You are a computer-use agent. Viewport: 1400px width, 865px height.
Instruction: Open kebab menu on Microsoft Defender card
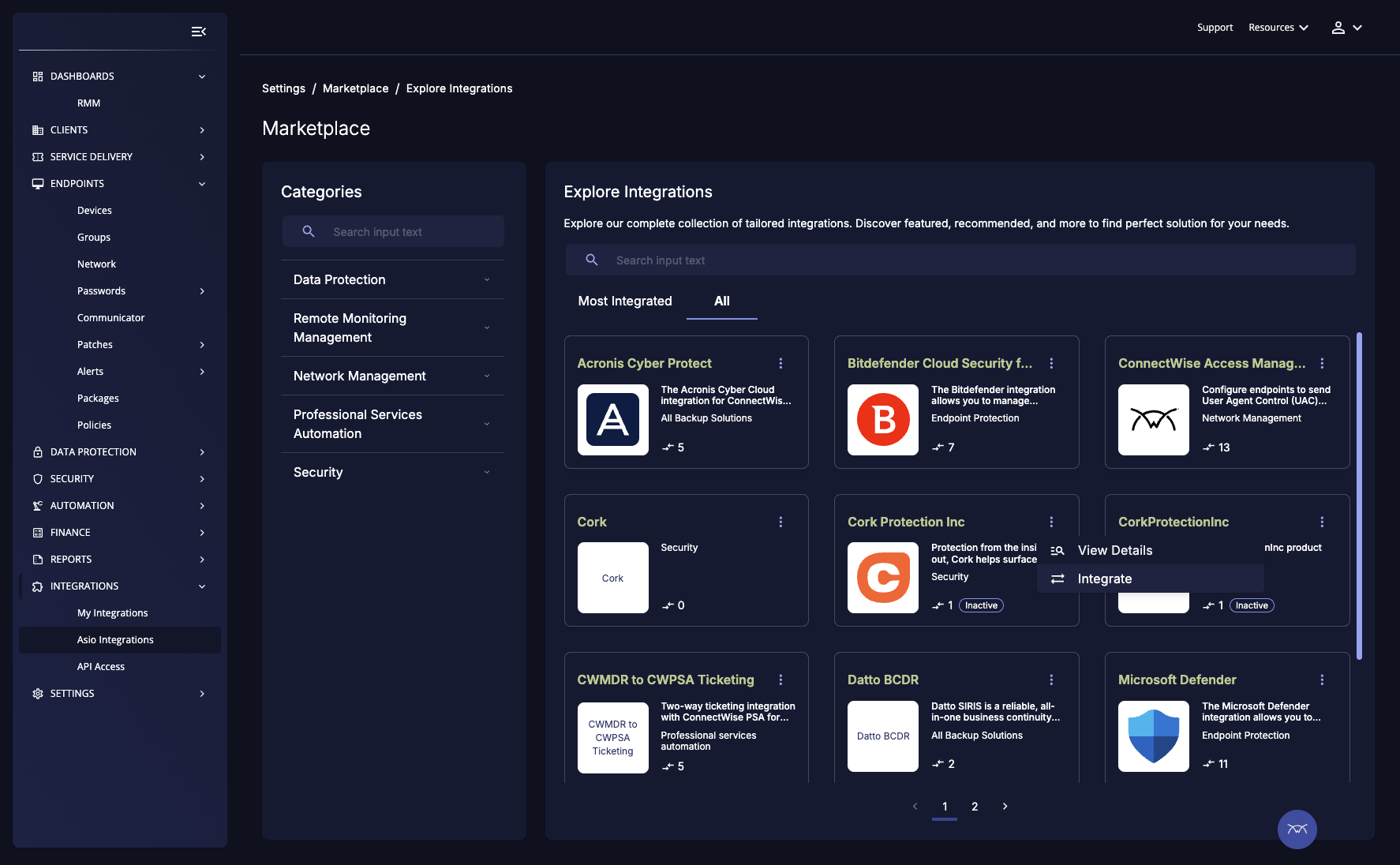click(1322, 680)
